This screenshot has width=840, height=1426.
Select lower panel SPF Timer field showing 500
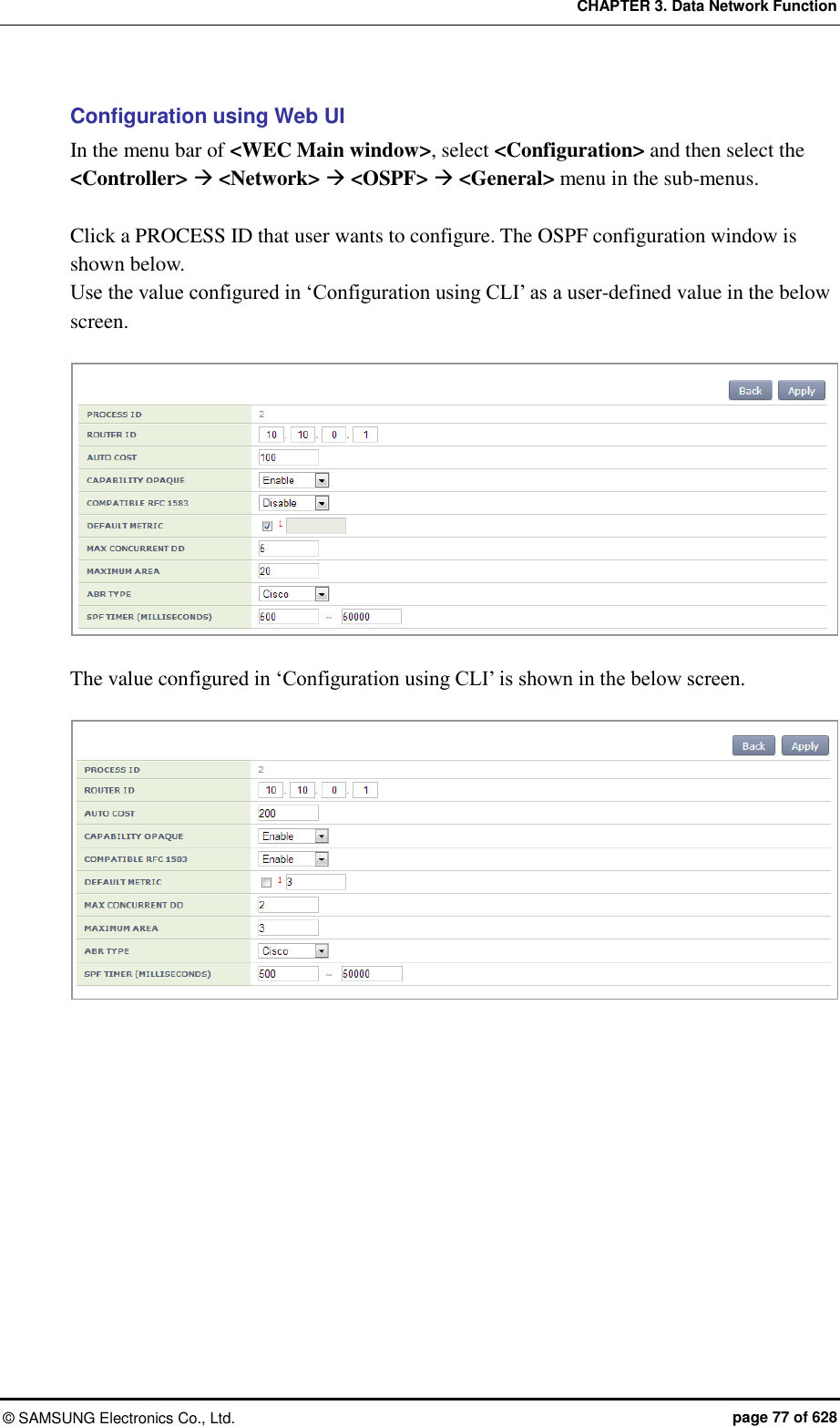click(x=288, y=974)
